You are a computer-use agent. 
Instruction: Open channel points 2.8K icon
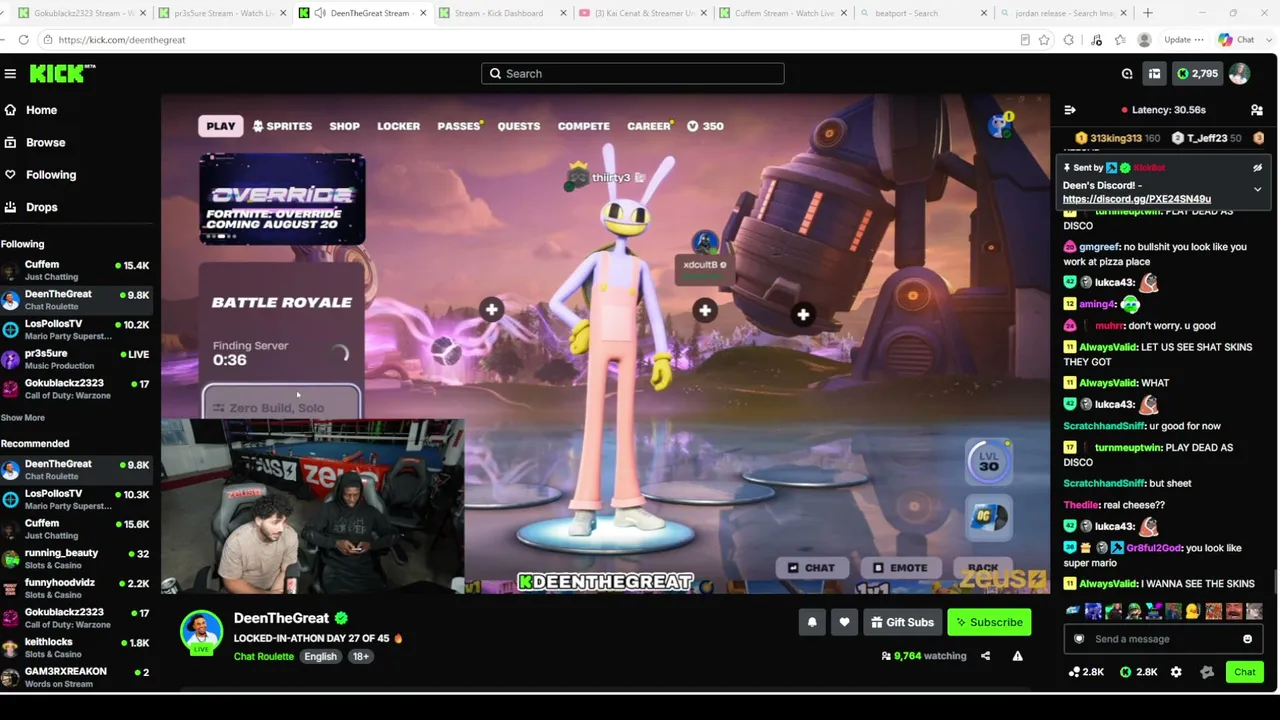pos(1086,672)
